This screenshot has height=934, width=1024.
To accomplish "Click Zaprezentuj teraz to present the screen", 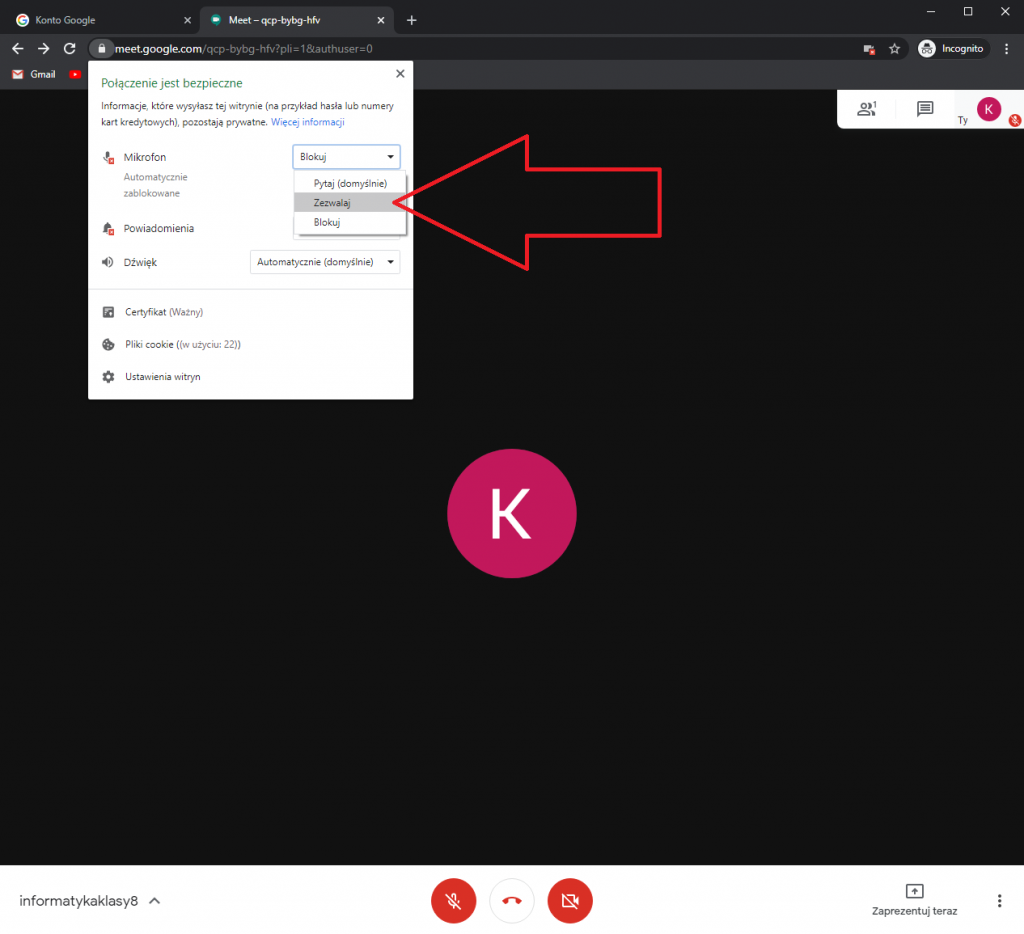I will click(914, 899).
